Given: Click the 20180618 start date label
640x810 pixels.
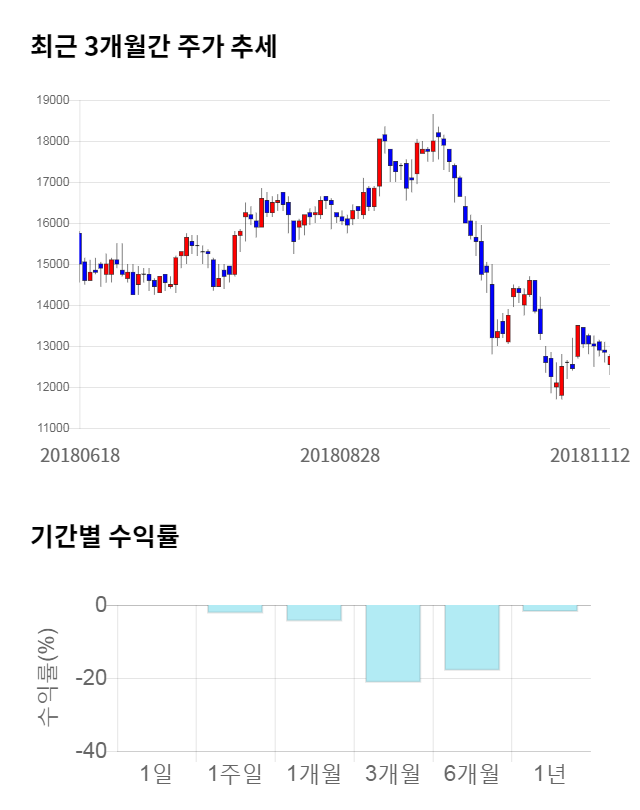Looking at the screenshot, I should 80,455.
